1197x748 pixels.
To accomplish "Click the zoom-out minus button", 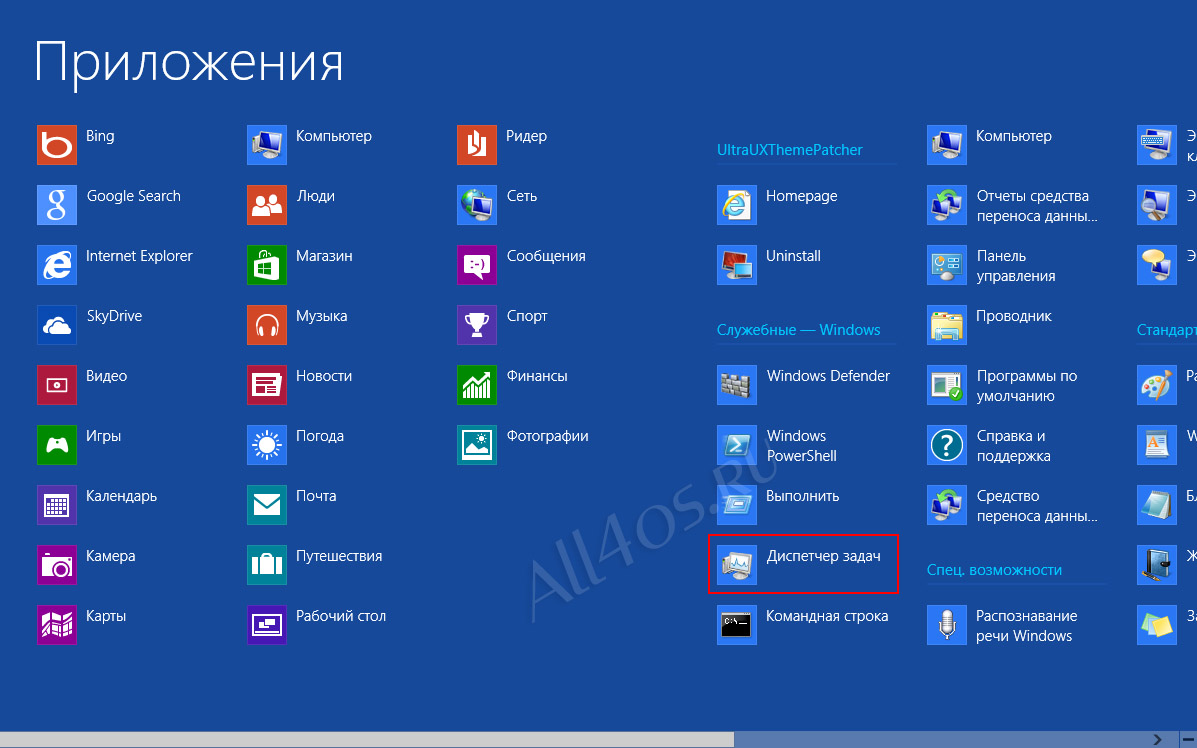I will tap(1188, 740).
